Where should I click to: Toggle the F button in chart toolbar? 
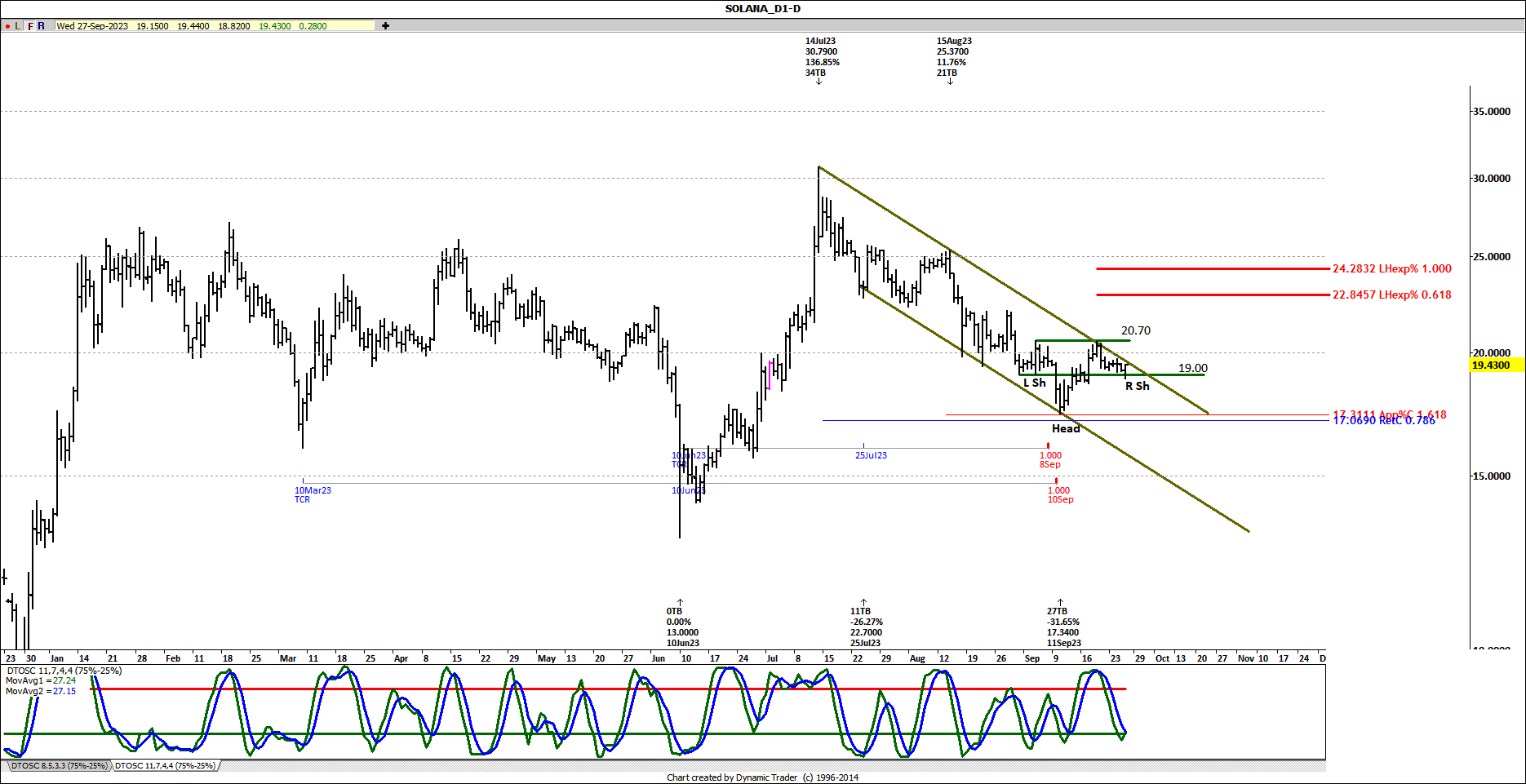pos(30,26)
